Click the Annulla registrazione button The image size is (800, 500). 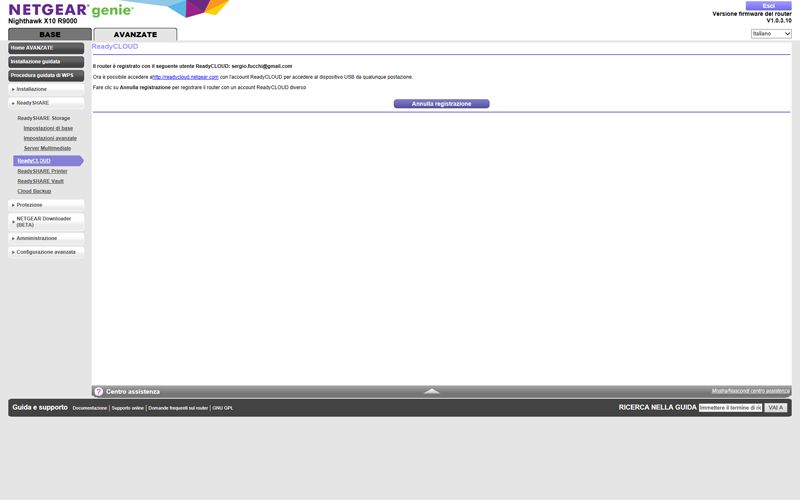(441, 104)
